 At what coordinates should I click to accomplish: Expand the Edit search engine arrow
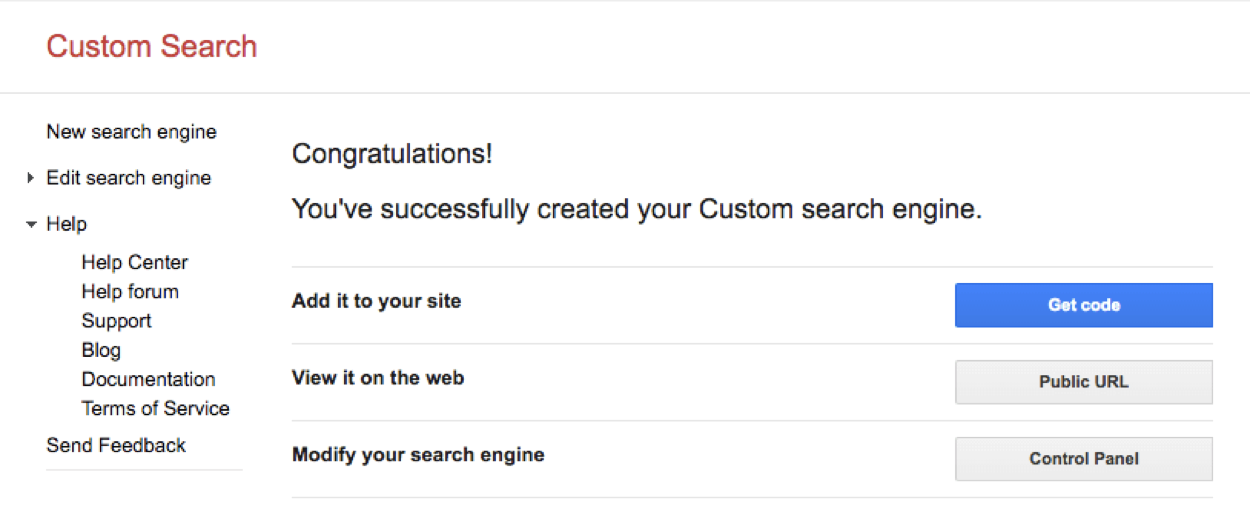(31, 179)
